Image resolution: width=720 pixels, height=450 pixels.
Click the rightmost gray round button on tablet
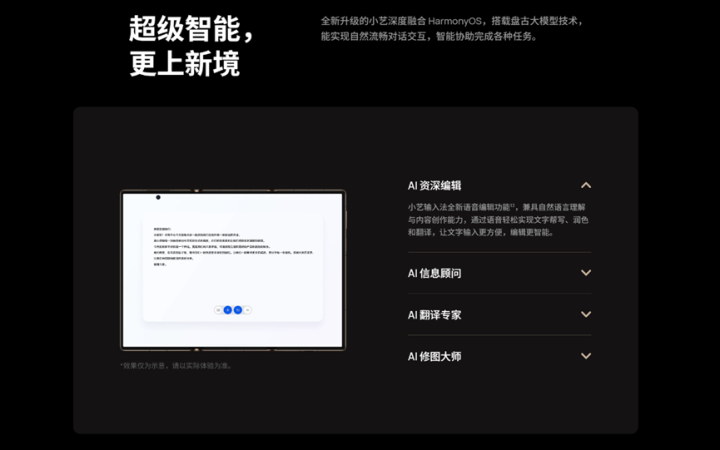248,310
